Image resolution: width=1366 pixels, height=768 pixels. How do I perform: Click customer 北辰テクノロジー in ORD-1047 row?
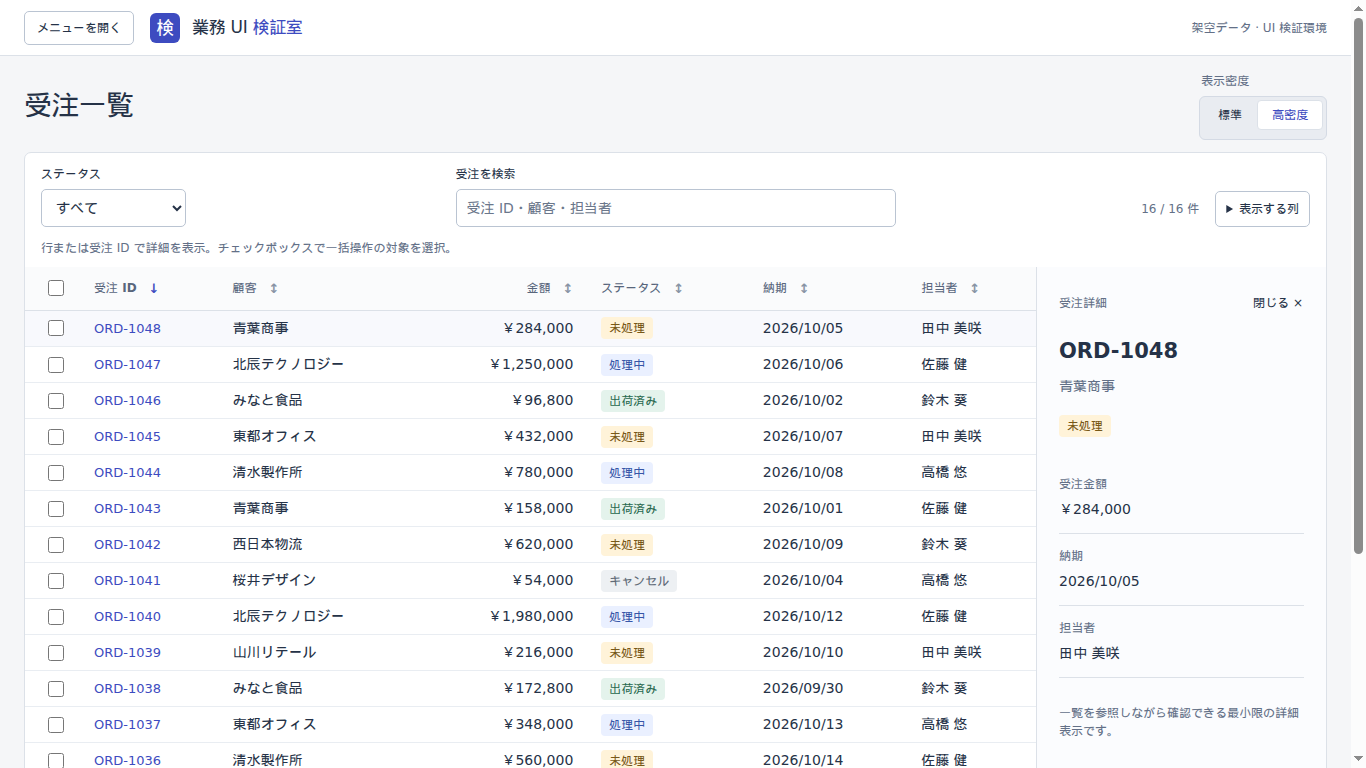[288, 364]
